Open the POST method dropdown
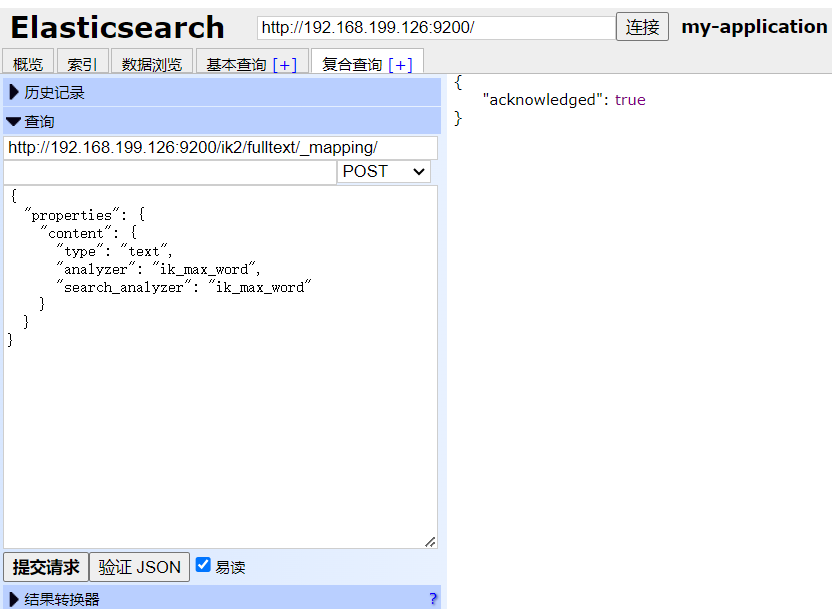 pos(384,171)
